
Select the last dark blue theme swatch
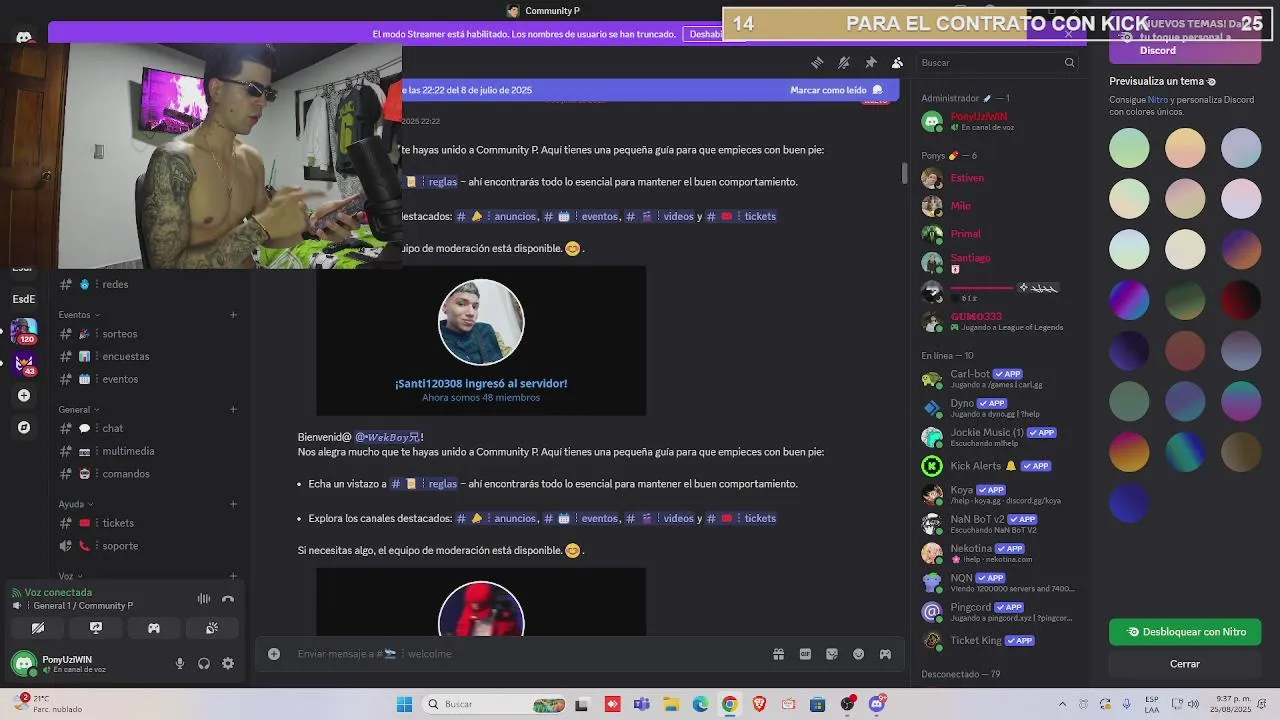click(x=1129, y=503)
